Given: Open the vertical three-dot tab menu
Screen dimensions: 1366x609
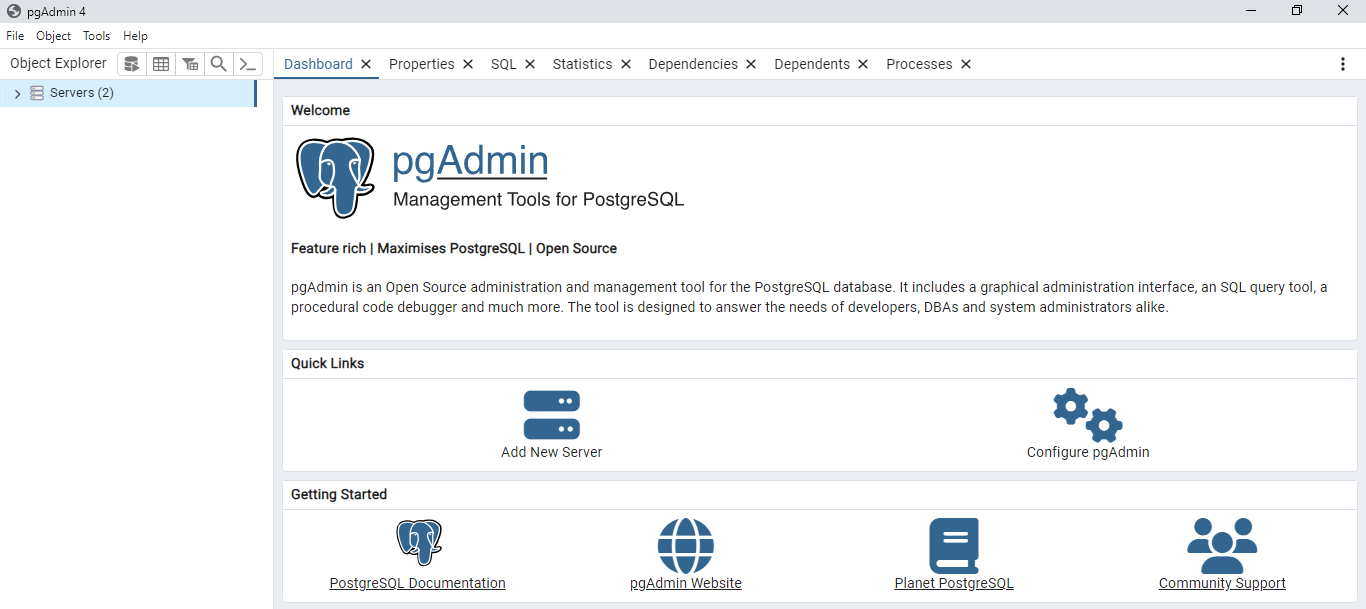Looking at the screenshot, I should (x=1343, y=64).
